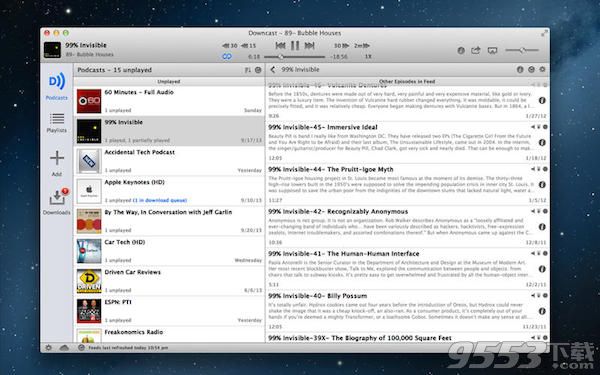Select the 99% Invisible podcast row
600x375 pixels.
tap(169, 131)
